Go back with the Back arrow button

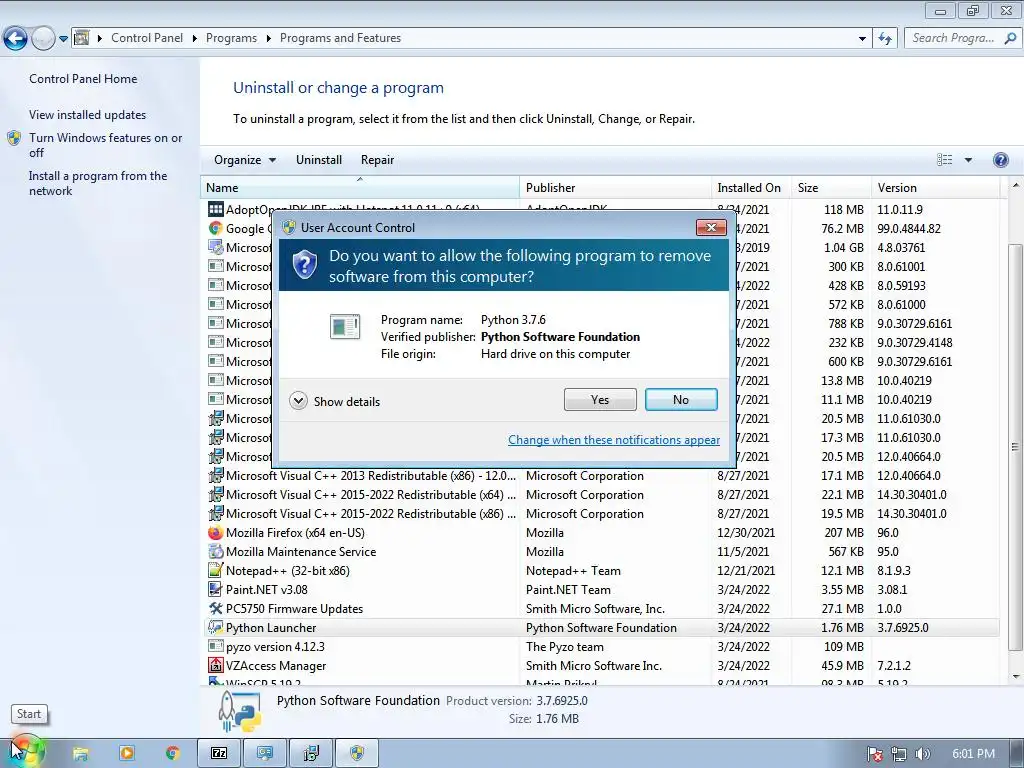(16, 39)
